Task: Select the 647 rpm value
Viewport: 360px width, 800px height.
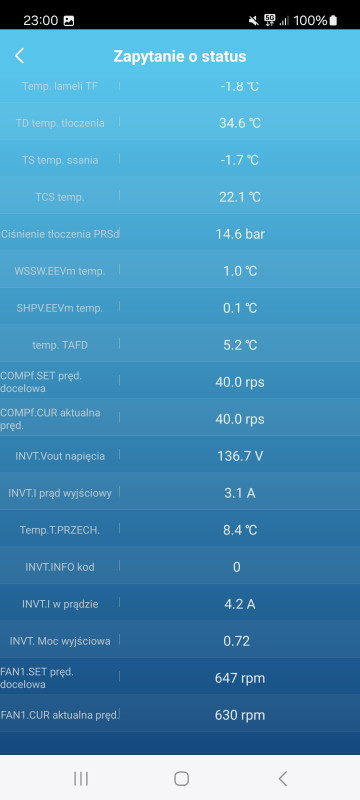Action: pyautogui.click(x=240, y=678)
